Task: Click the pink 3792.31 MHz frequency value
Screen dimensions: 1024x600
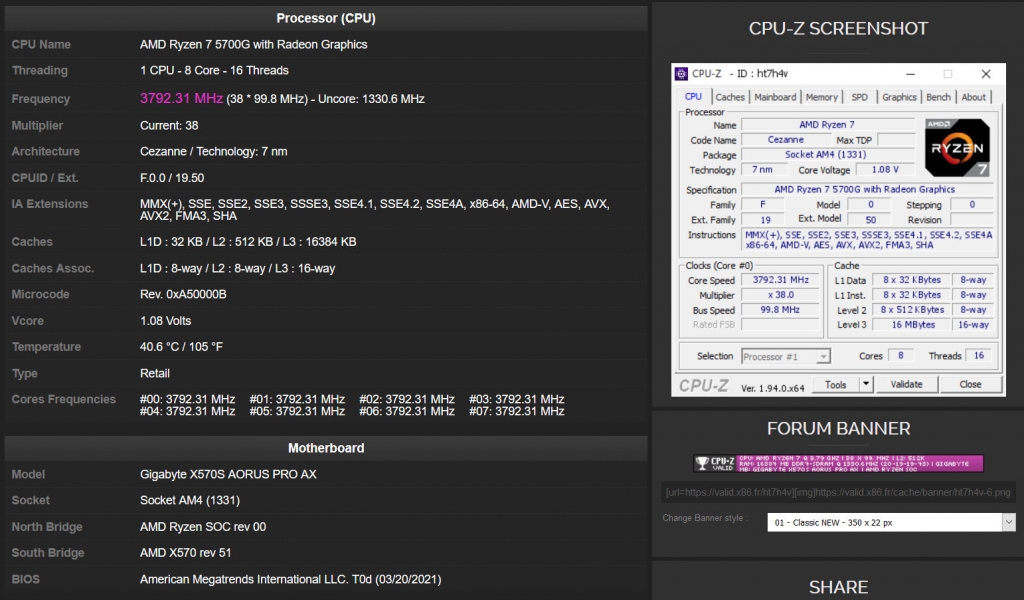Action: [181, 99]
